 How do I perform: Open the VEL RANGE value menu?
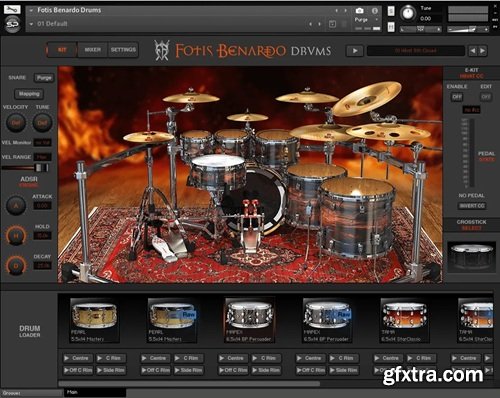click(43, 157)
